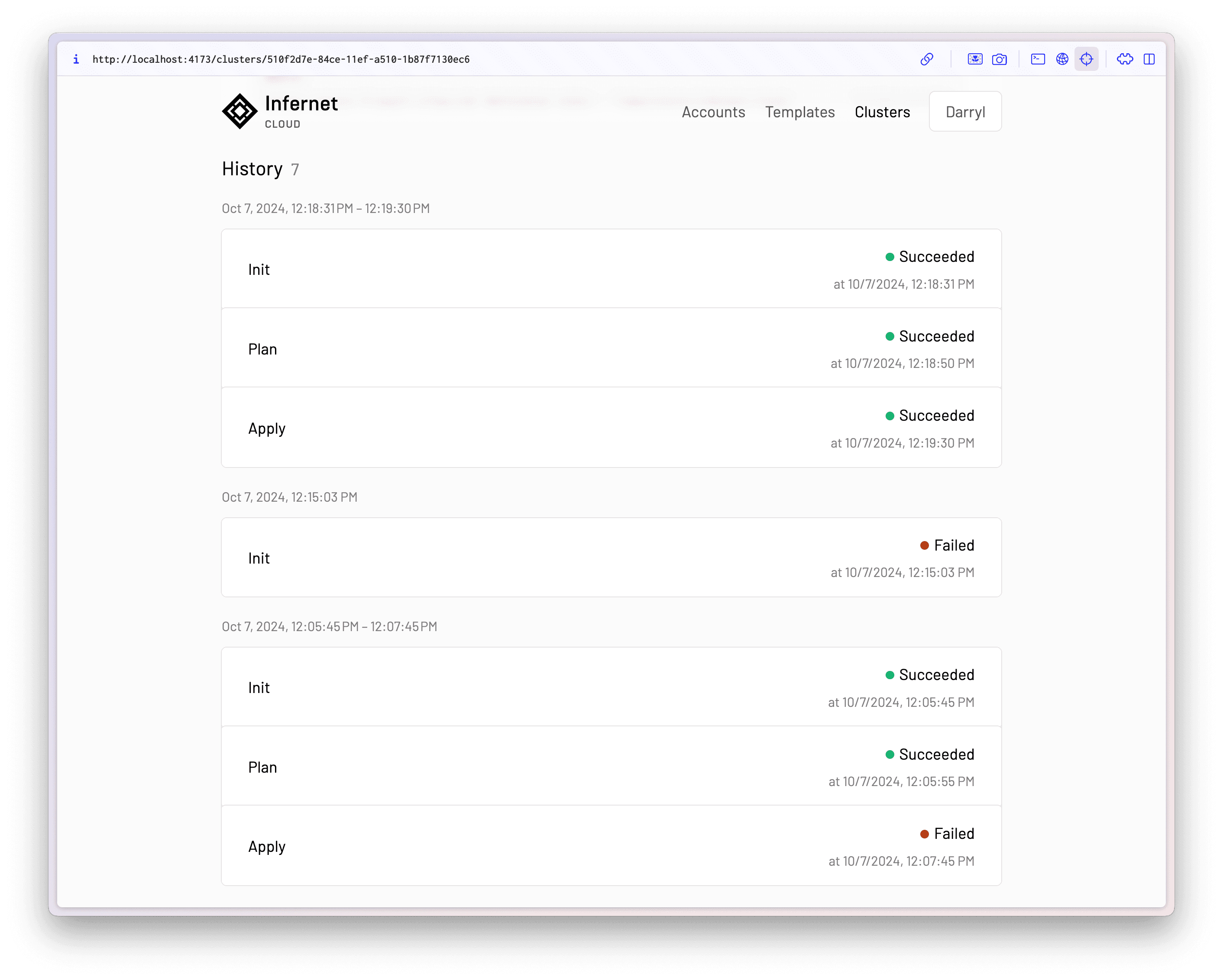Select the Accounts navigation tab

(x=714, y=111)
